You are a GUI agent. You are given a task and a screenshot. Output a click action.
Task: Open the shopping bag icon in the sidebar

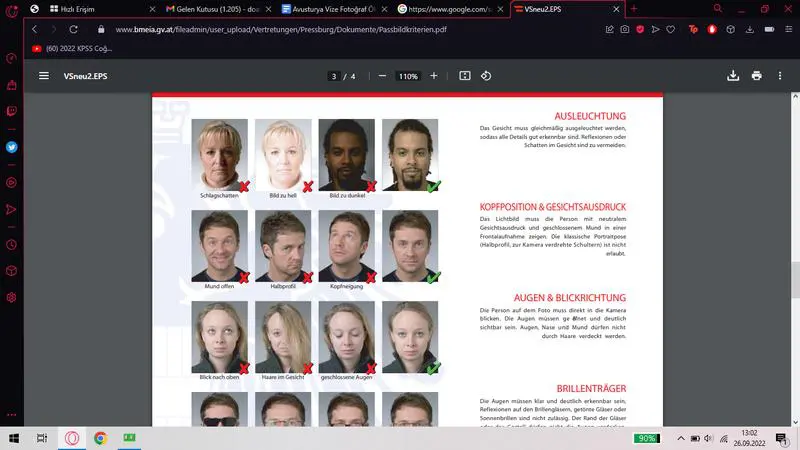11,85
